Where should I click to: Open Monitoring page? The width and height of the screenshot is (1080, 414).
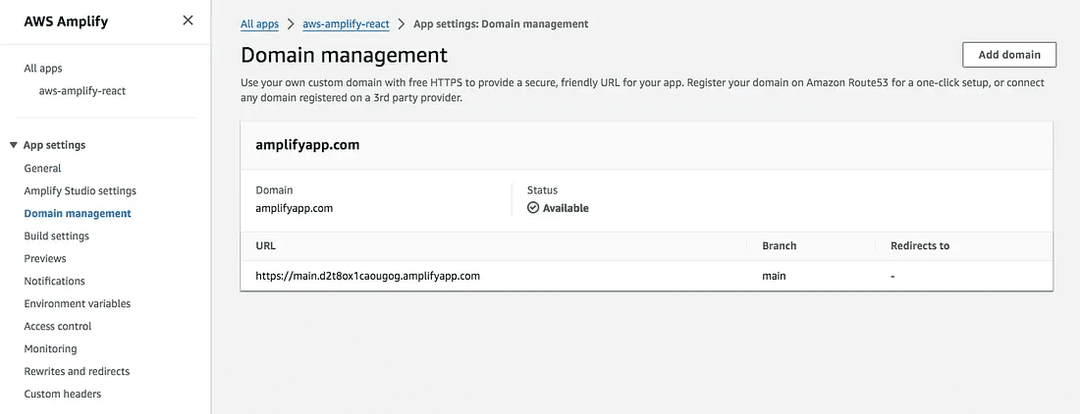click(50, 349)
